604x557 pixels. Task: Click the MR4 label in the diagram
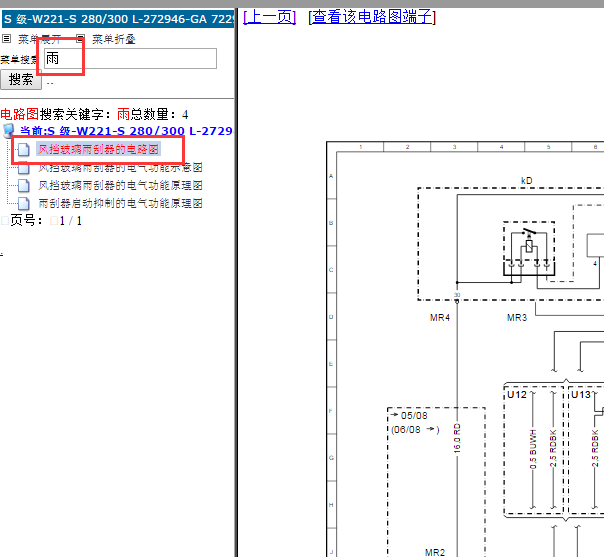[440, 317]
